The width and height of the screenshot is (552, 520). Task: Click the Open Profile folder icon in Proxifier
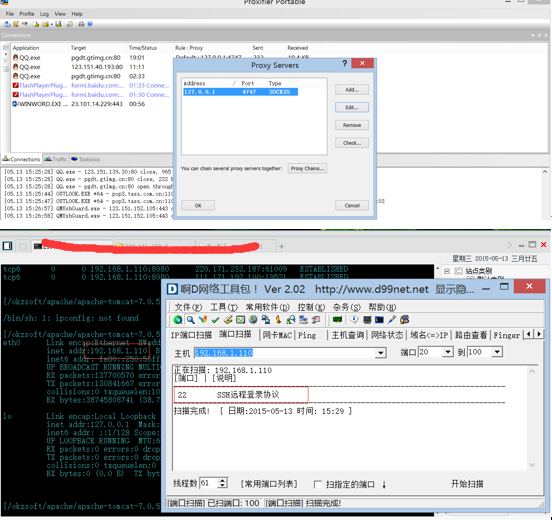(x=45, y=24)
